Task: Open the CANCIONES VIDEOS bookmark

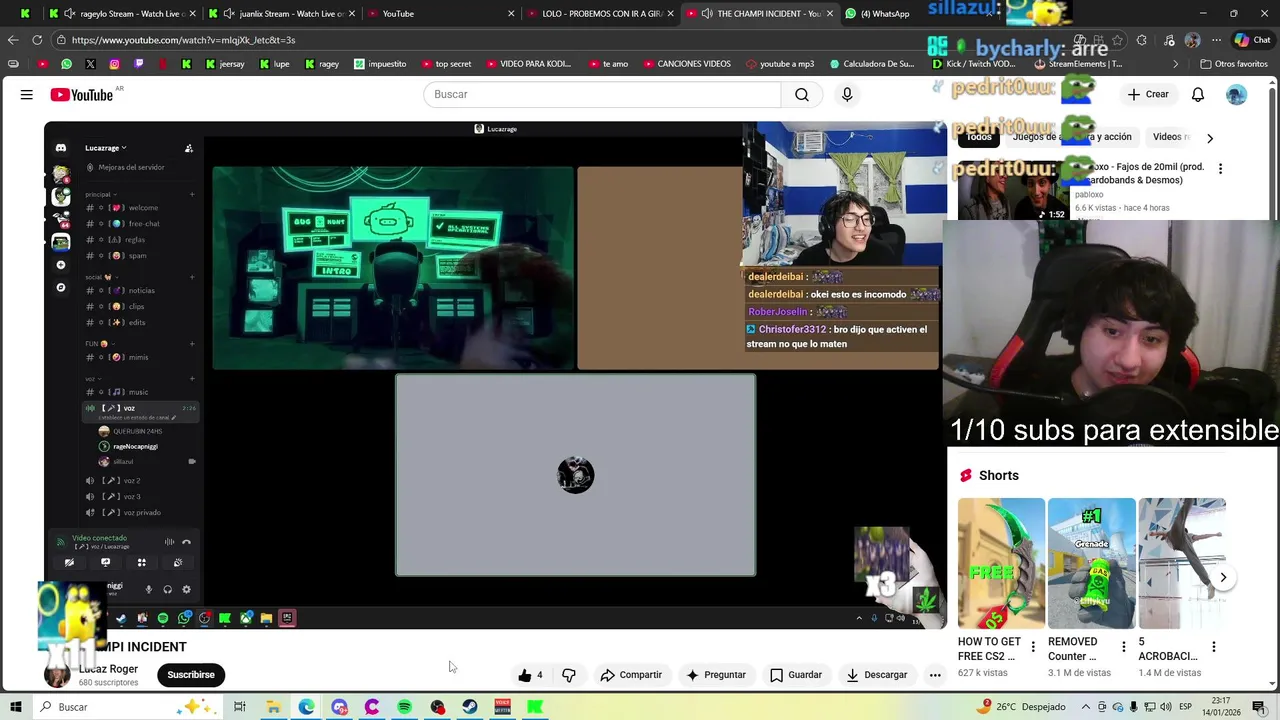Action: 687,64
